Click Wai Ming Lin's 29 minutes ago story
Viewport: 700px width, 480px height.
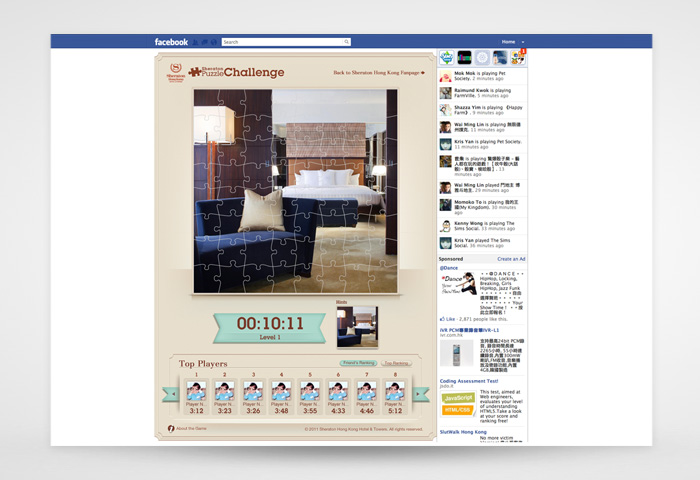(482, 188)
